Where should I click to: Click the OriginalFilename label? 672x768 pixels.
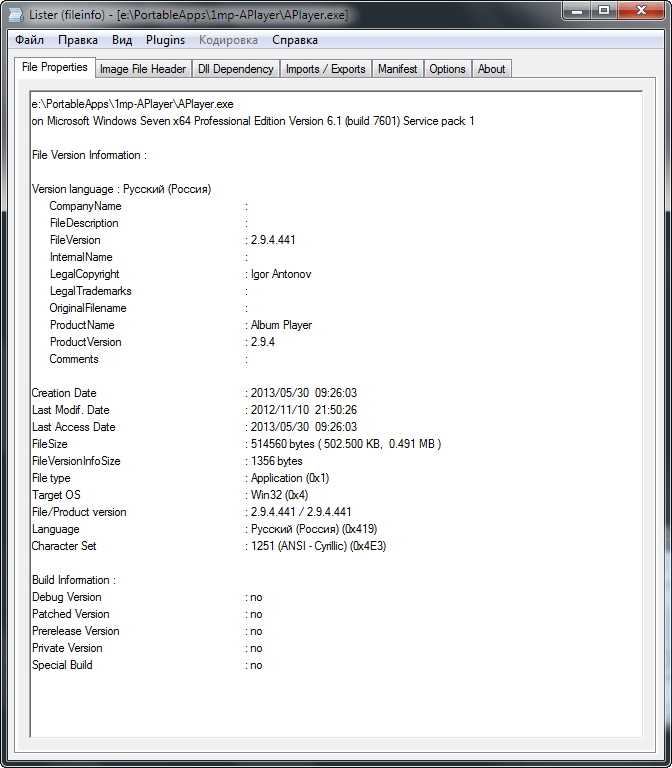tap(88, 308)
